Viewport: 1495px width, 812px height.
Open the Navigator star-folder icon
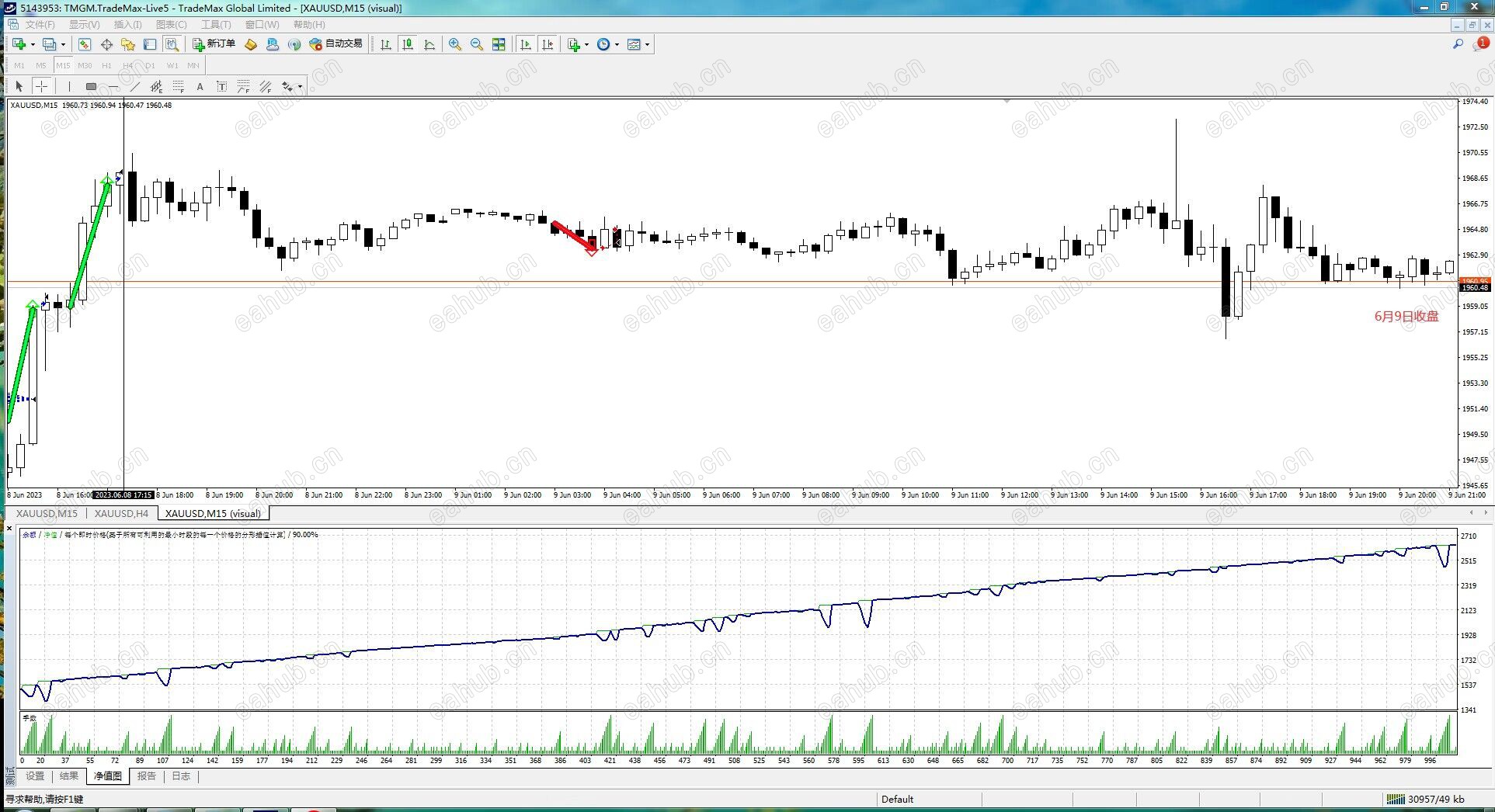click(x=128, y=44)
